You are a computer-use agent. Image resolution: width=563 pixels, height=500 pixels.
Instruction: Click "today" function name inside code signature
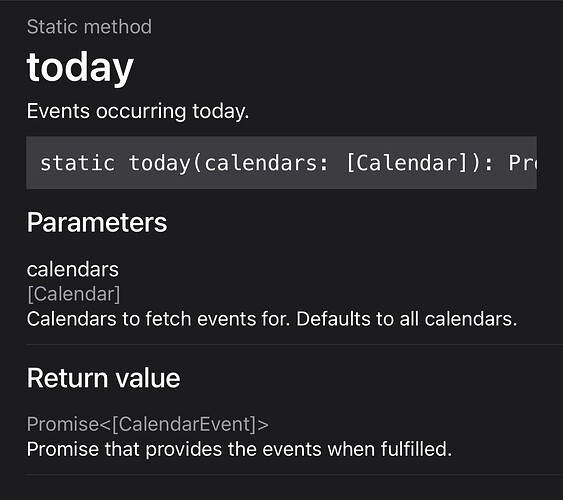(159, 163)
